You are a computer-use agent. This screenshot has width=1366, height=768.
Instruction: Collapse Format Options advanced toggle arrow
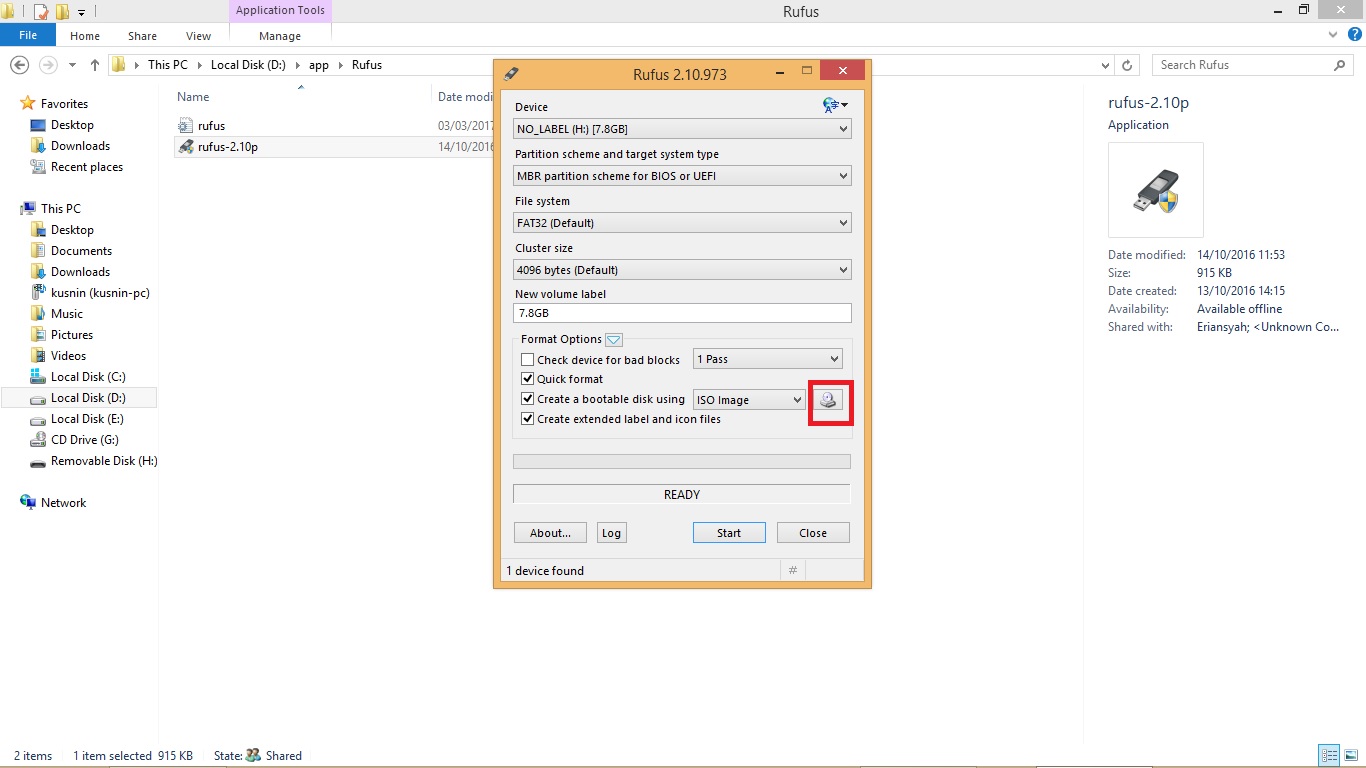[614, 340]
